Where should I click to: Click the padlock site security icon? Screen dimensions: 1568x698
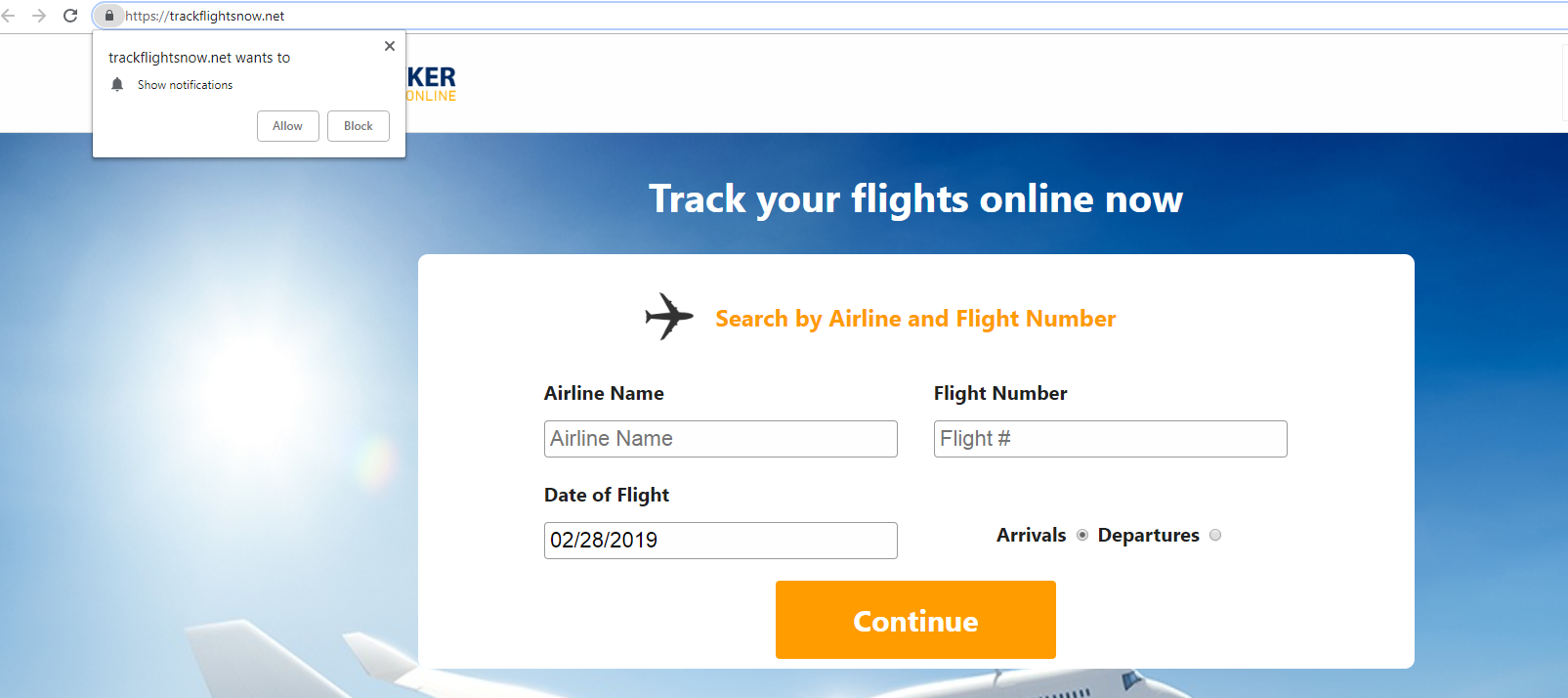click(x=109, y=16)
